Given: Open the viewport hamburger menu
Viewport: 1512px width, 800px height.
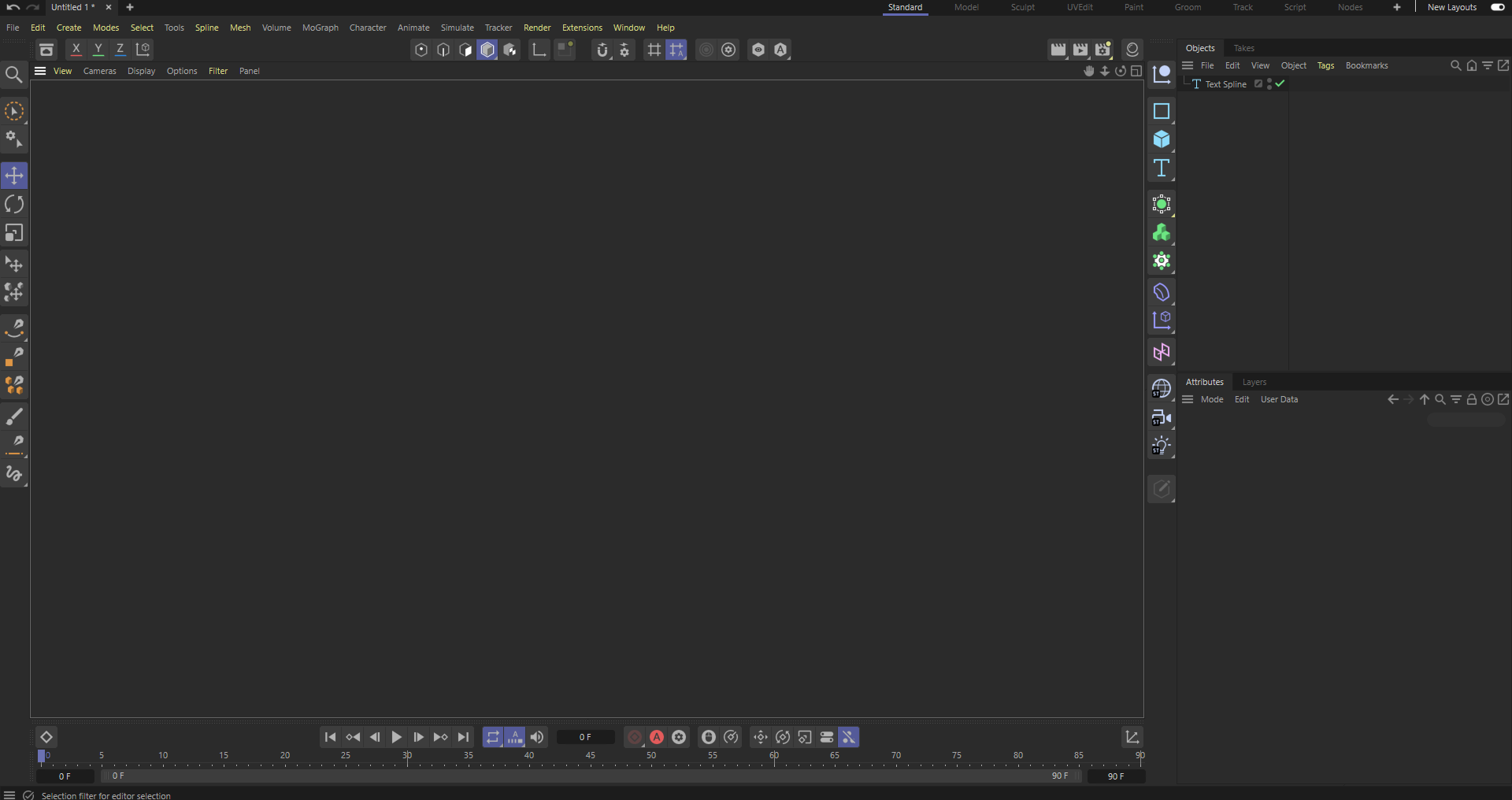Looking at the screenshot, I should 40,71.
